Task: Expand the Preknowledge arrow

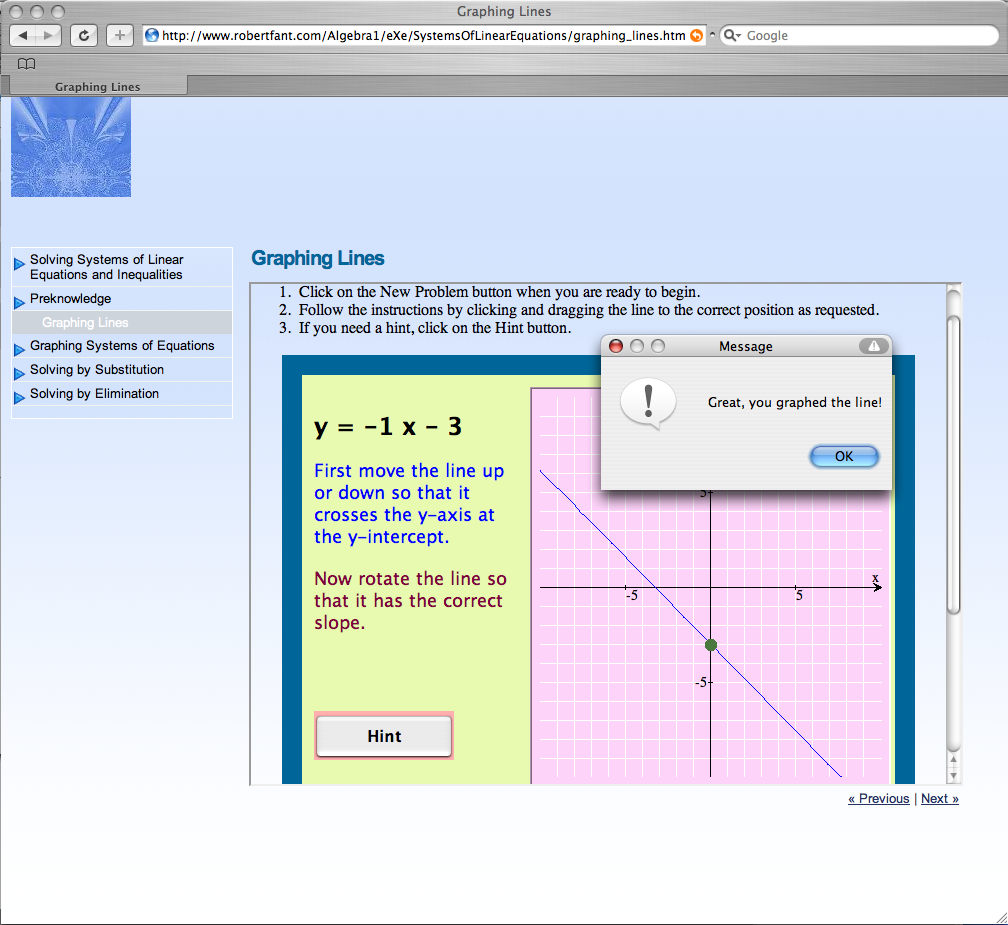Action: pyautogui.click(x=19, y=302)
